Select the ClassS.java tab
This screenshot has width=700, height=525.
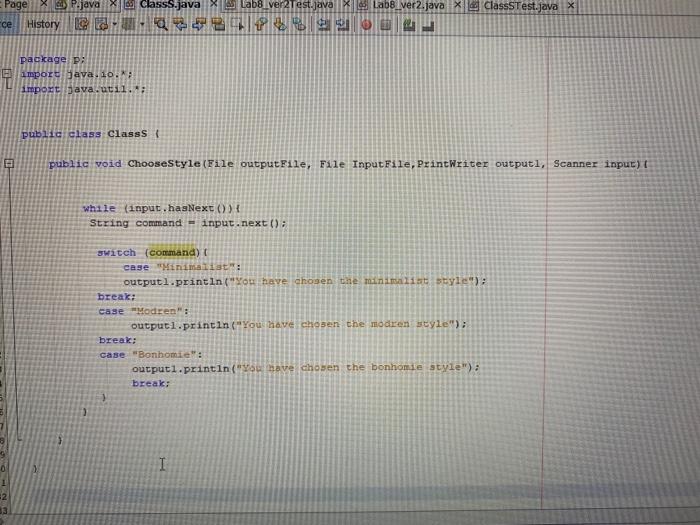(170, 5)
